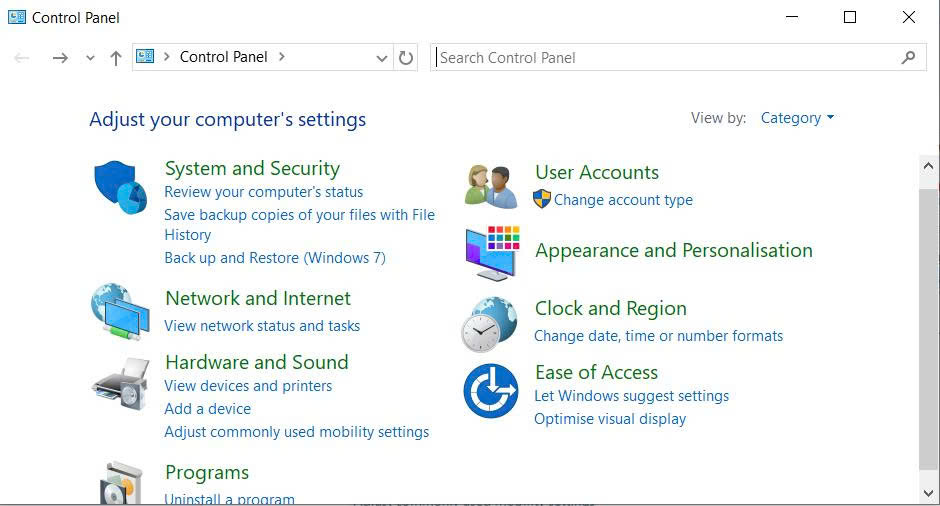
Task: Refresh the Control Panel view
Action: click(406, 58)
